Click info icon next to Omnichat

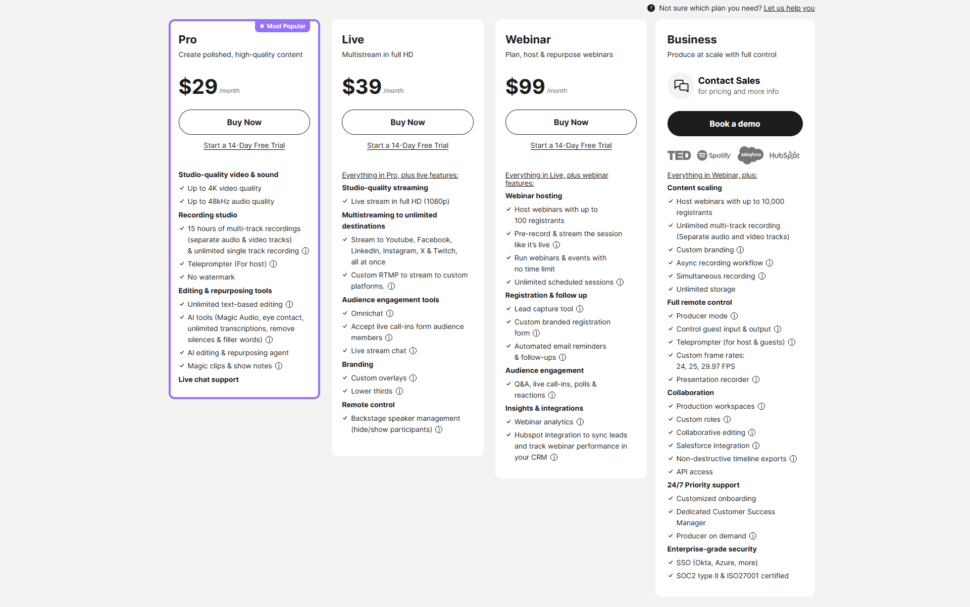coord(389,313)
